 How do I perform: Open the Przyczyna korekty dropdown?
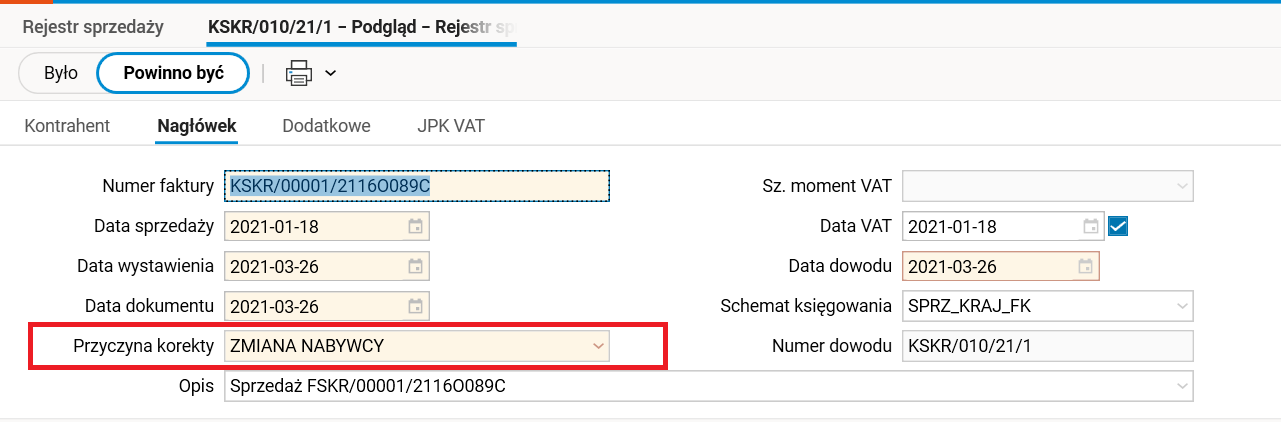pyautogui.click(x=598, y=347)
